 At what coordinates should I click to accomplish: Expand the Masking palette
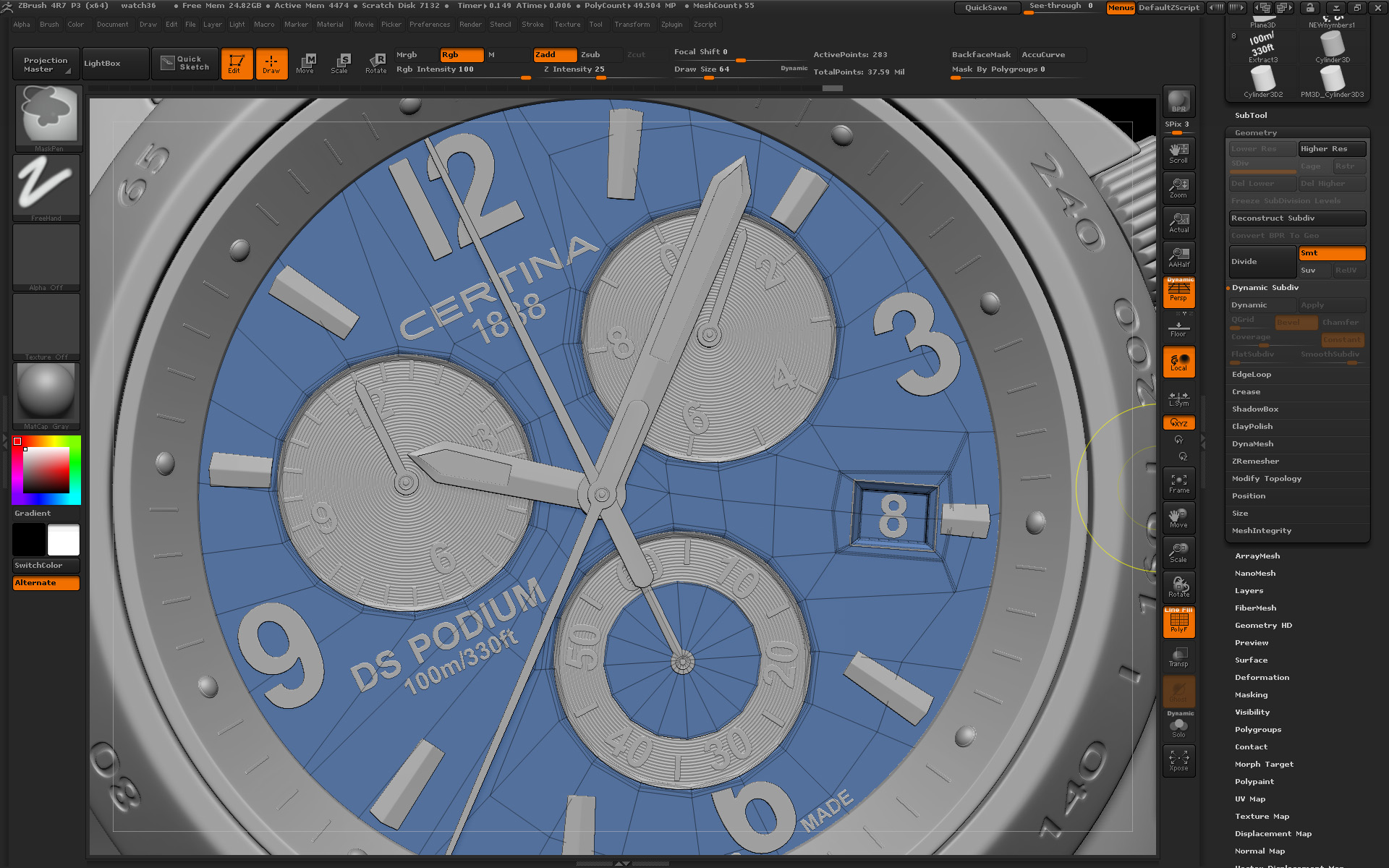click(1251, 695)
